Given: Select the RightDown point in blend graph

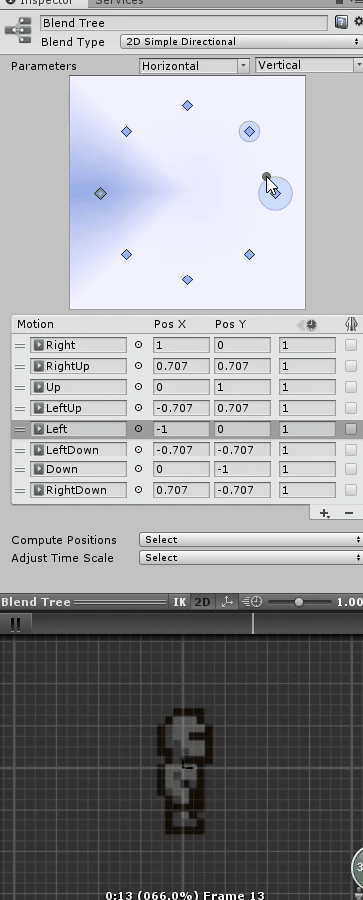Looking at the screenshot, I should [249, 254].
